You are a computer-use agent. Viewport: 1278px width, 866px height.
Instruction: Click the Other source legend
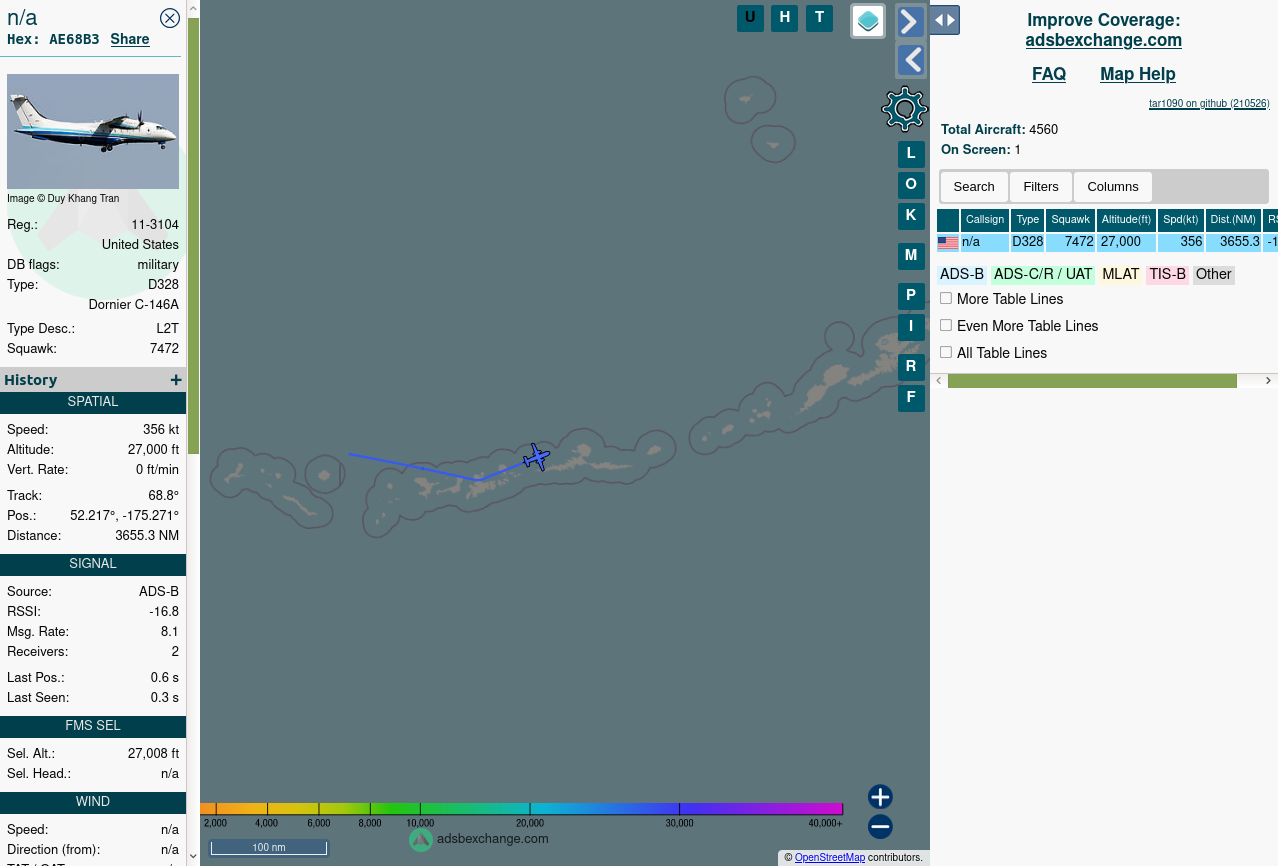pyautogui.click(x=1214, y=275)
